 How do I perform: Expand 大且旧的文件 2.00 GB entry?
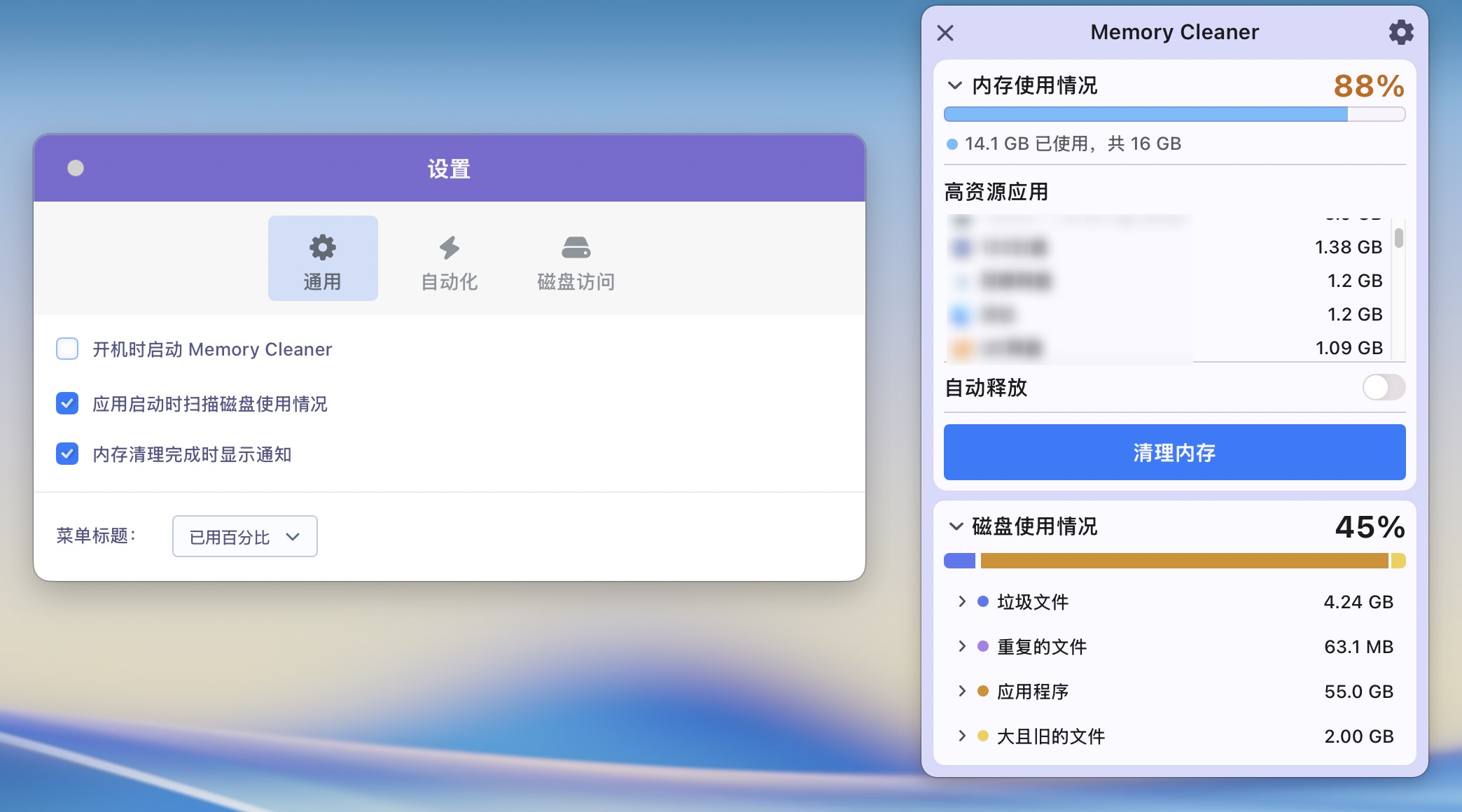point(962,736)
